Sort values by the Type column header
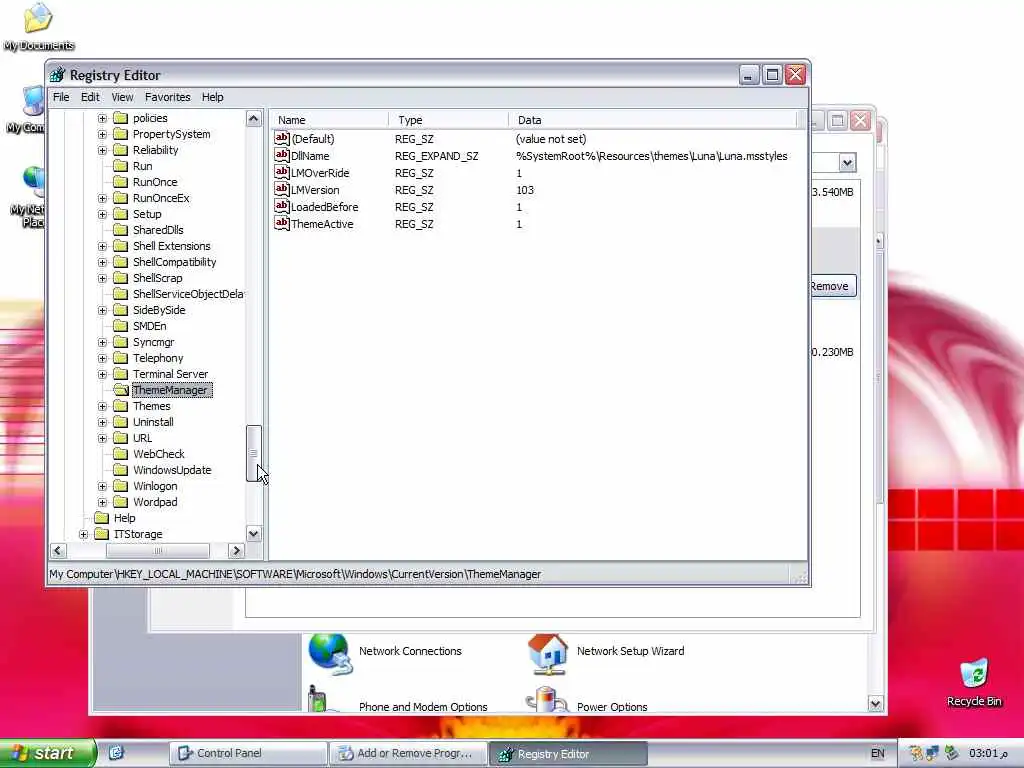The image size is (1024, 768). pyautogui.click(x=449, y=120)
